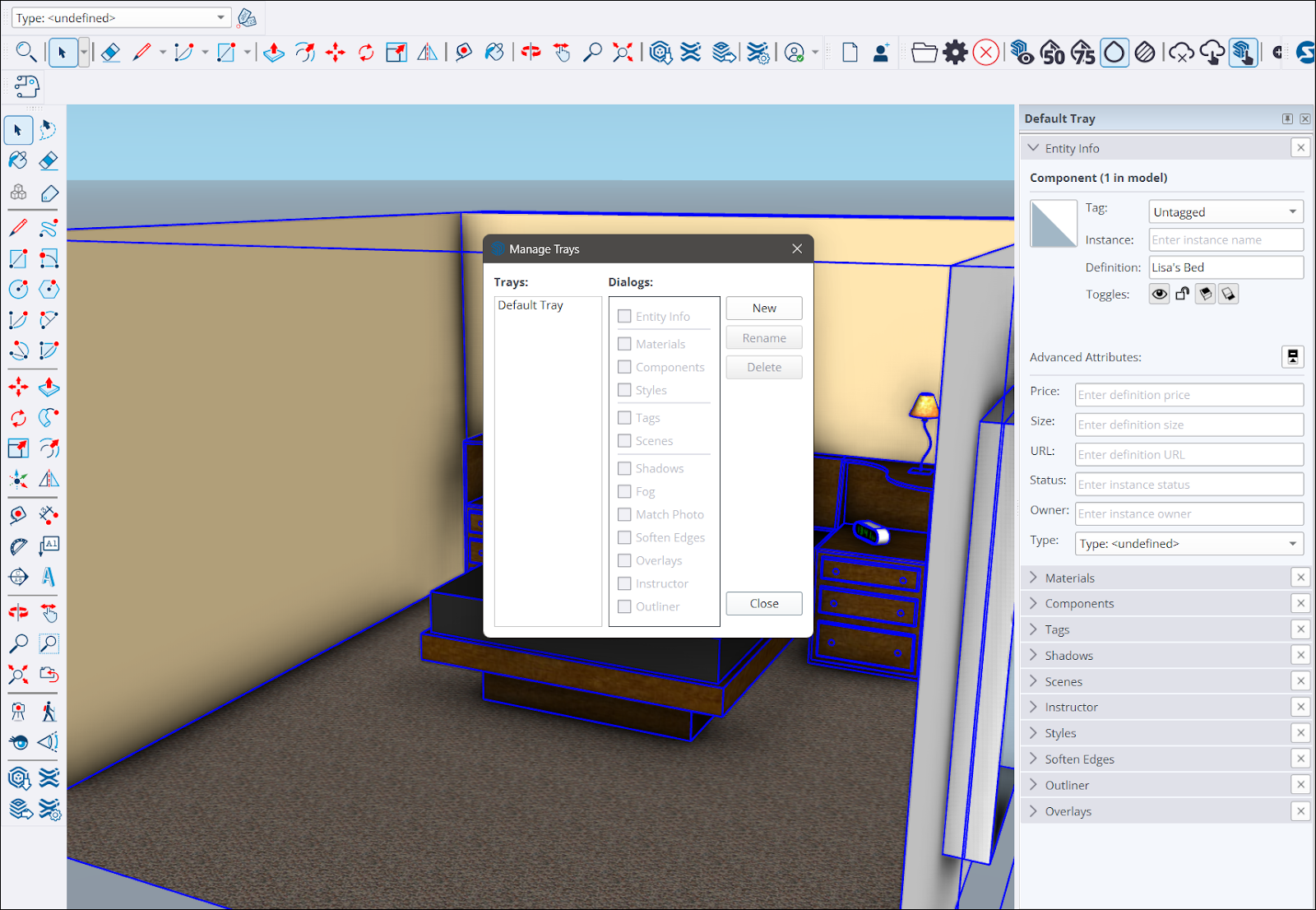
Task: Select the Eraser tool
Action: (x=49, y=160)
